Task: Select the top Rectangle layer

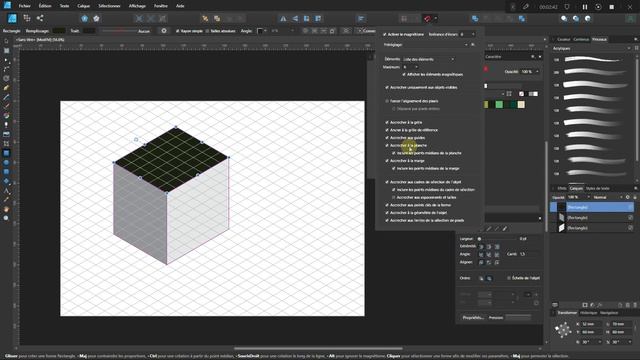Action: pos(591,207)
